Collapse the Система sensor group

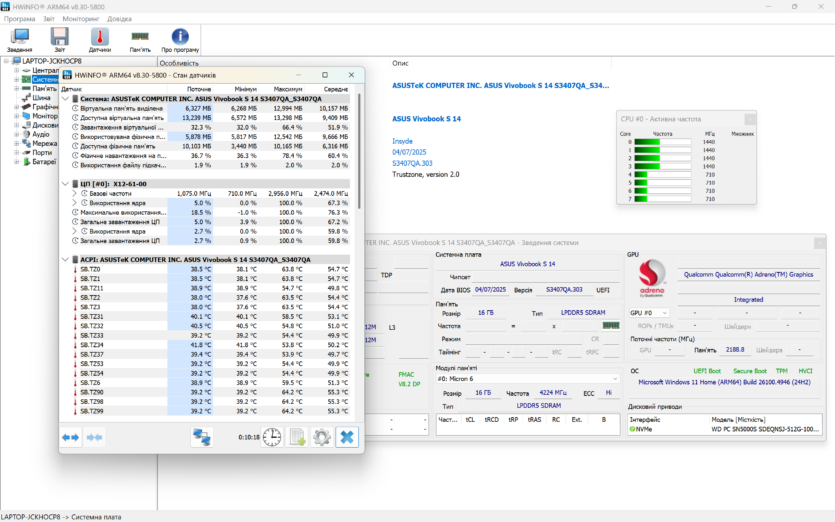click(66, 99)
